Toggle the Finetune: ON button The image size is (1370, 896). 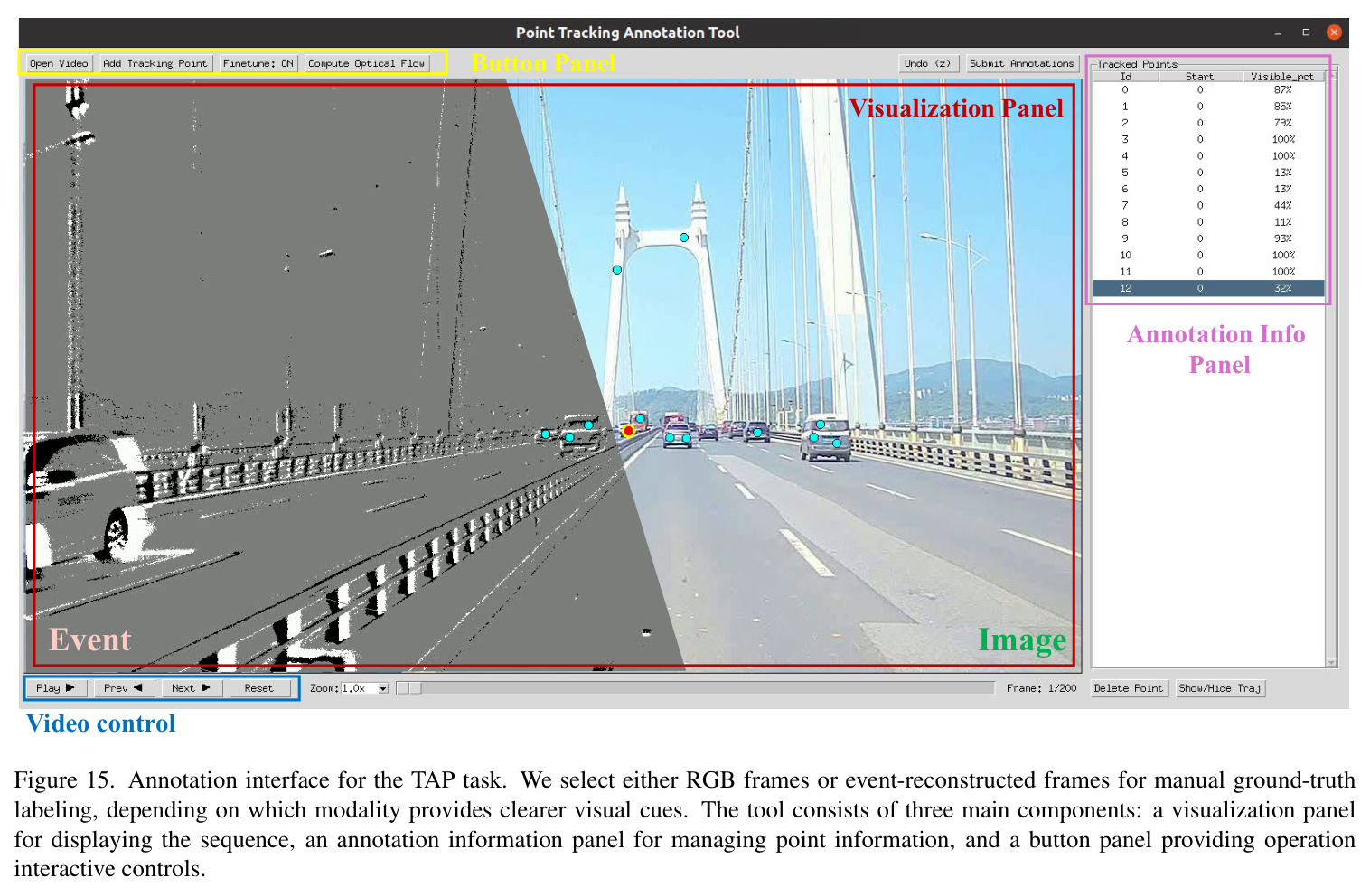pyautogui.click(x=258, y=63)
